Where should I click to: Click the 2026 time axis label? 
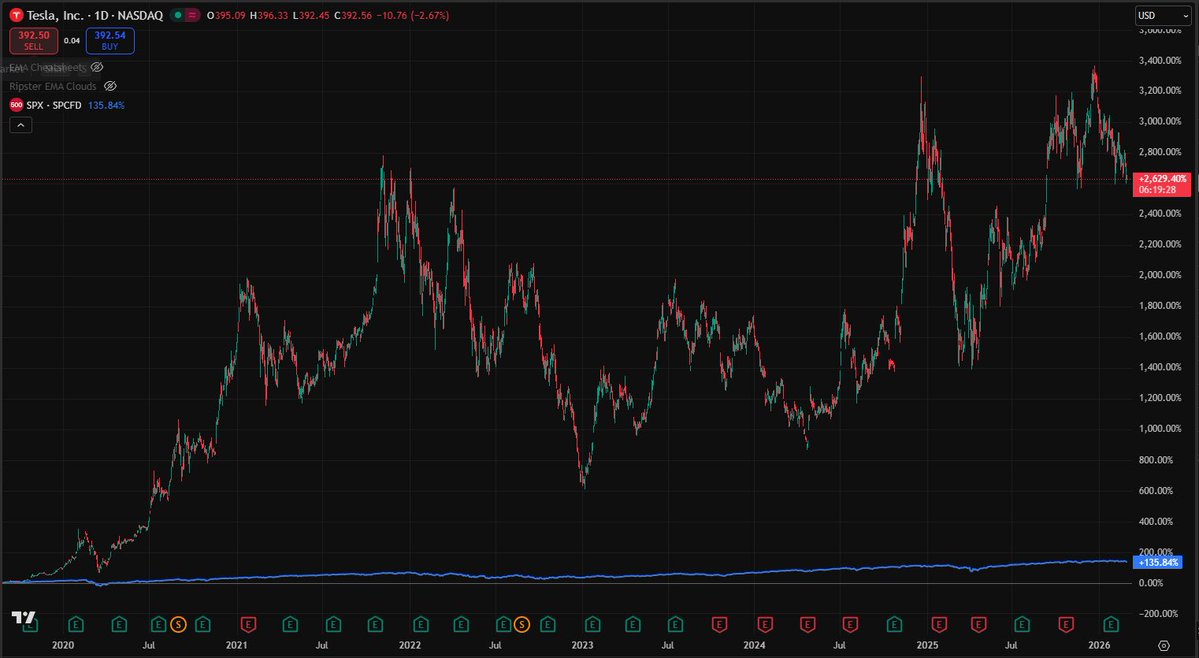tap(1099, 646)
